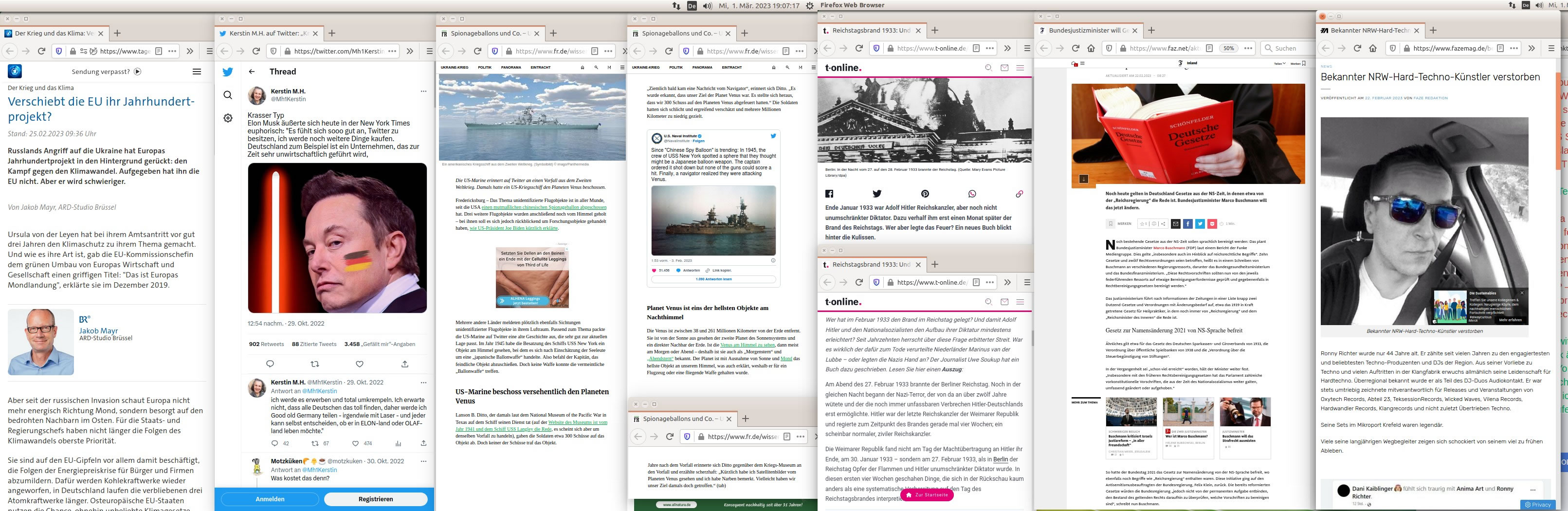Open the tagesschau page hamburger menu

click(197, 71)
